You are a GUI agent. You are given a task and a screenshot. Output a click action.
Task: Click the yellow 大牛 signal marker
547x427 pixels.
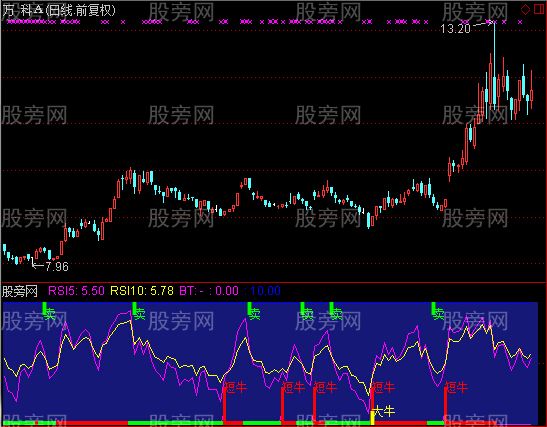383,412
